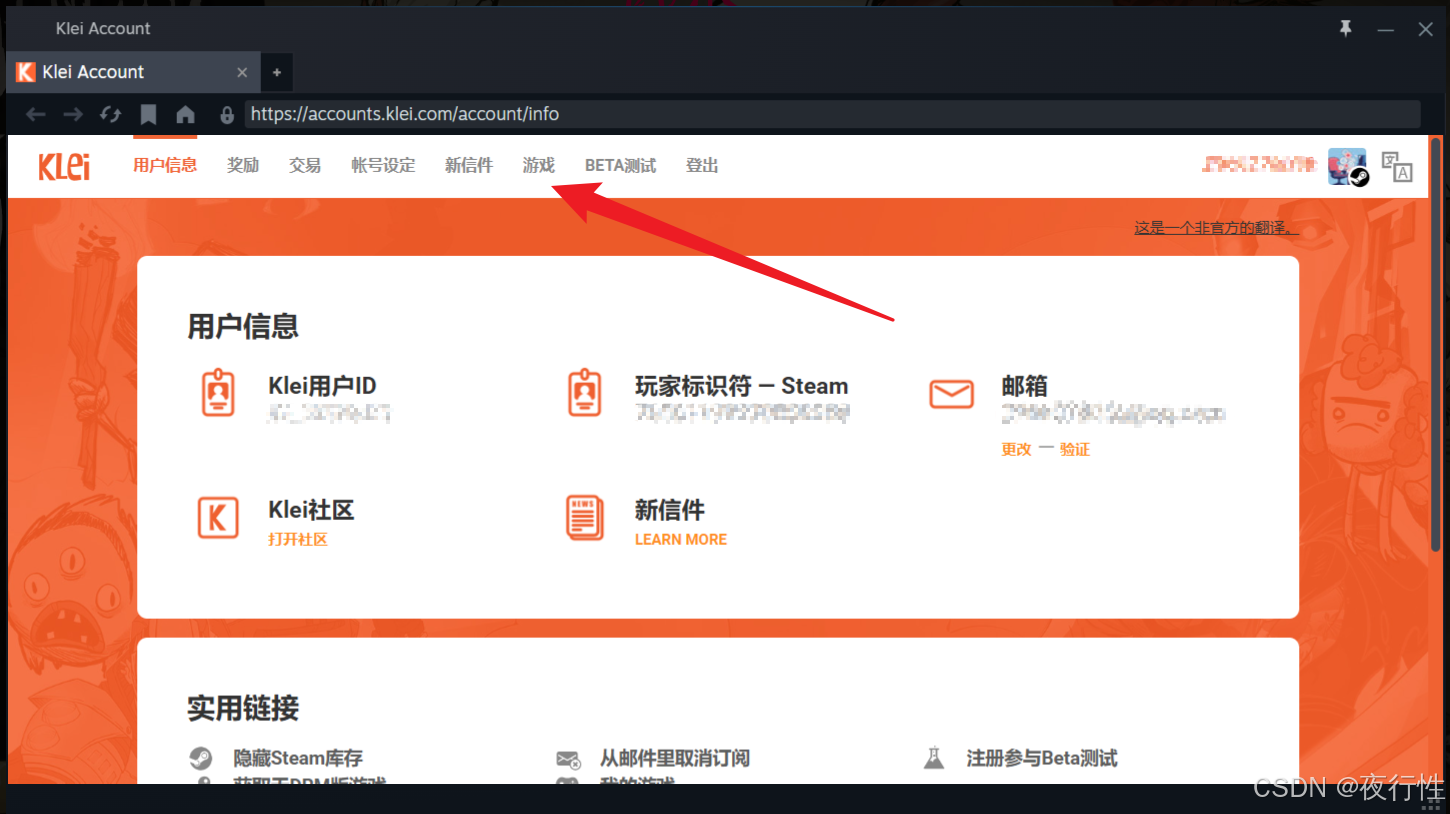
Task: Open the 打开社区 link
Action: point(298,540)
